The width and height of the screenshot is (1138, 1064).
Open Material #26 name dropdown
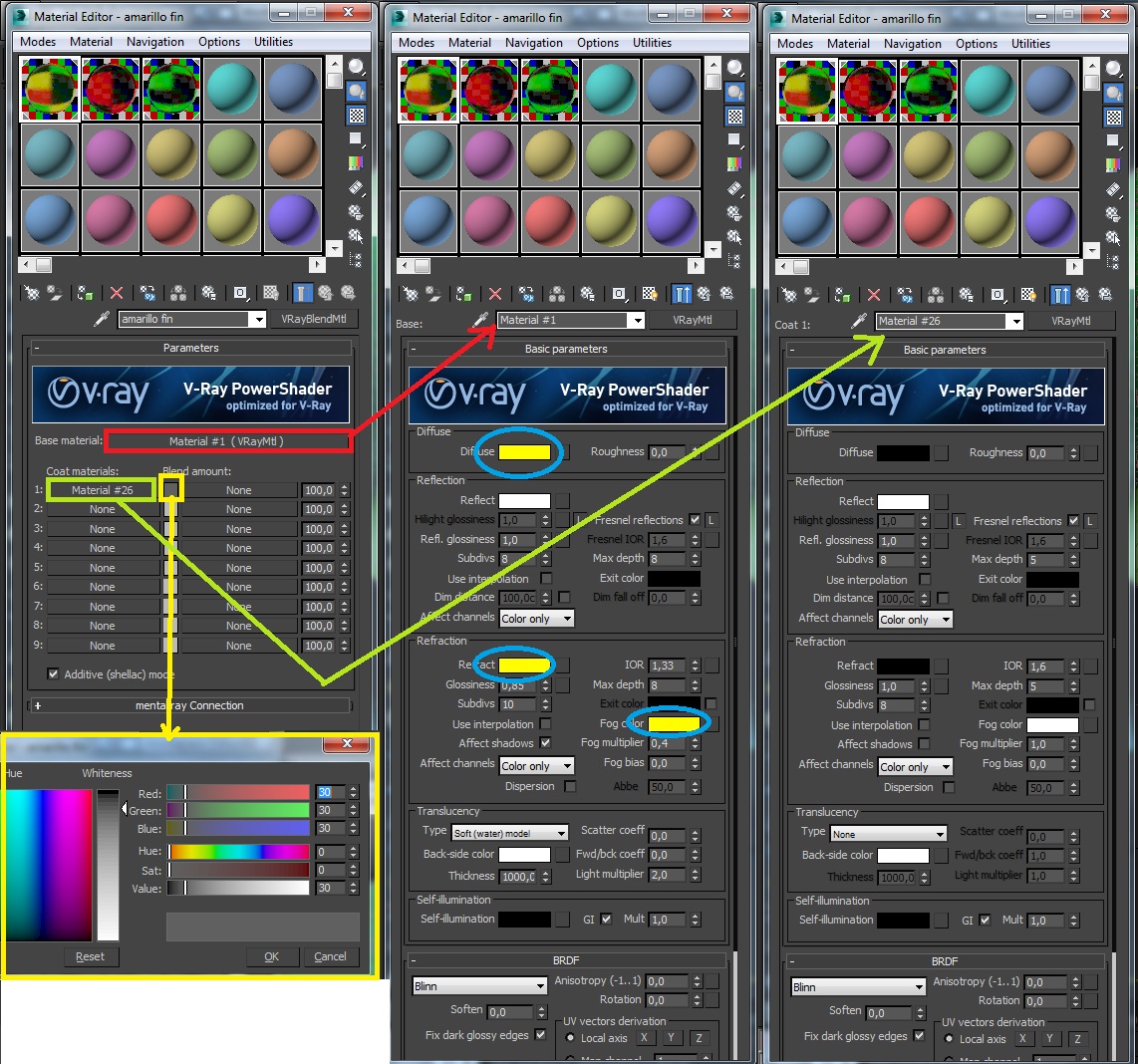click(x=1015, y=321)
